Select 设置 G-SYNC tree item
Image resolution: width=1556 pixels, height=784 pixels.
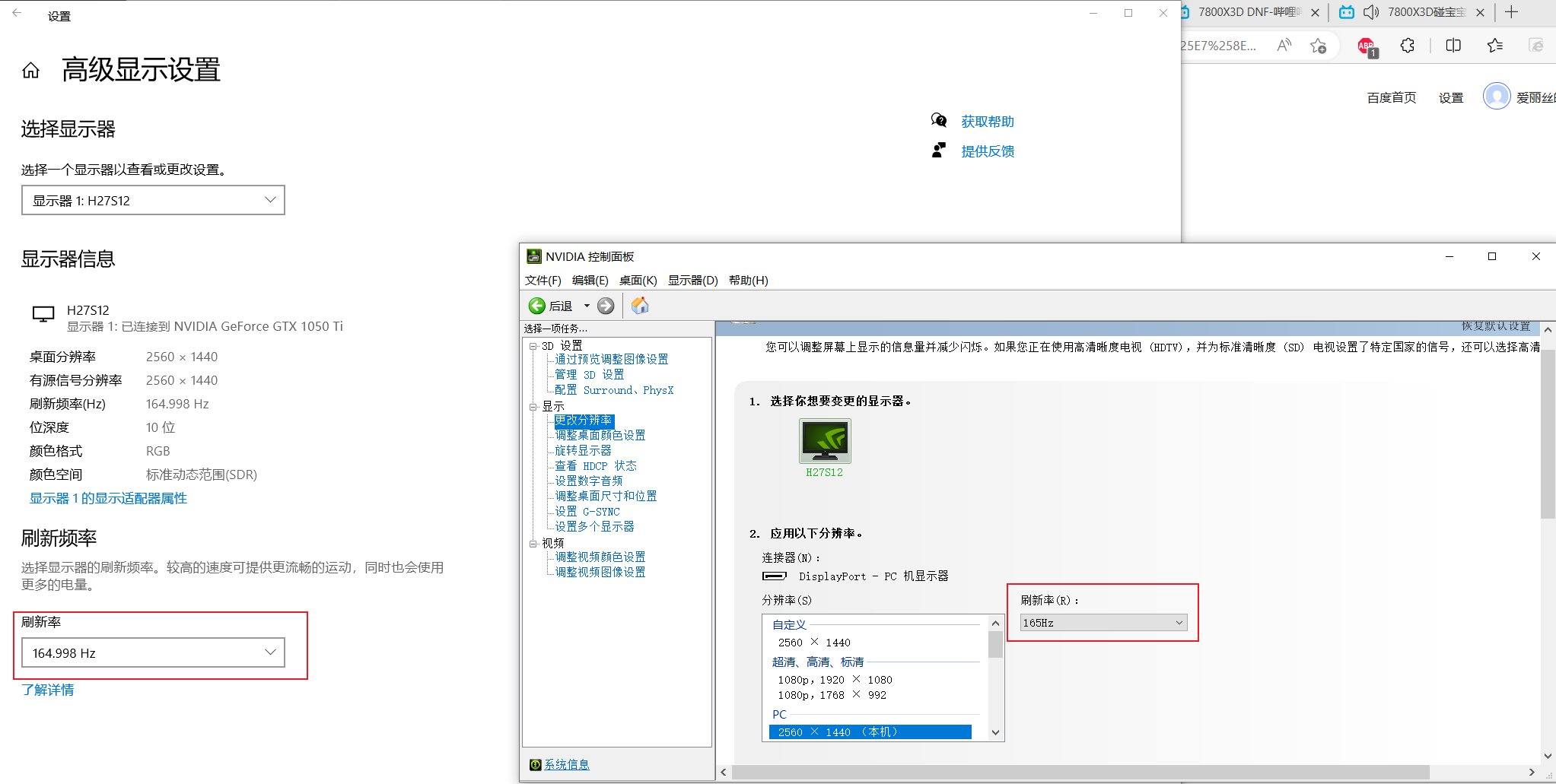[x=587, y=511]
